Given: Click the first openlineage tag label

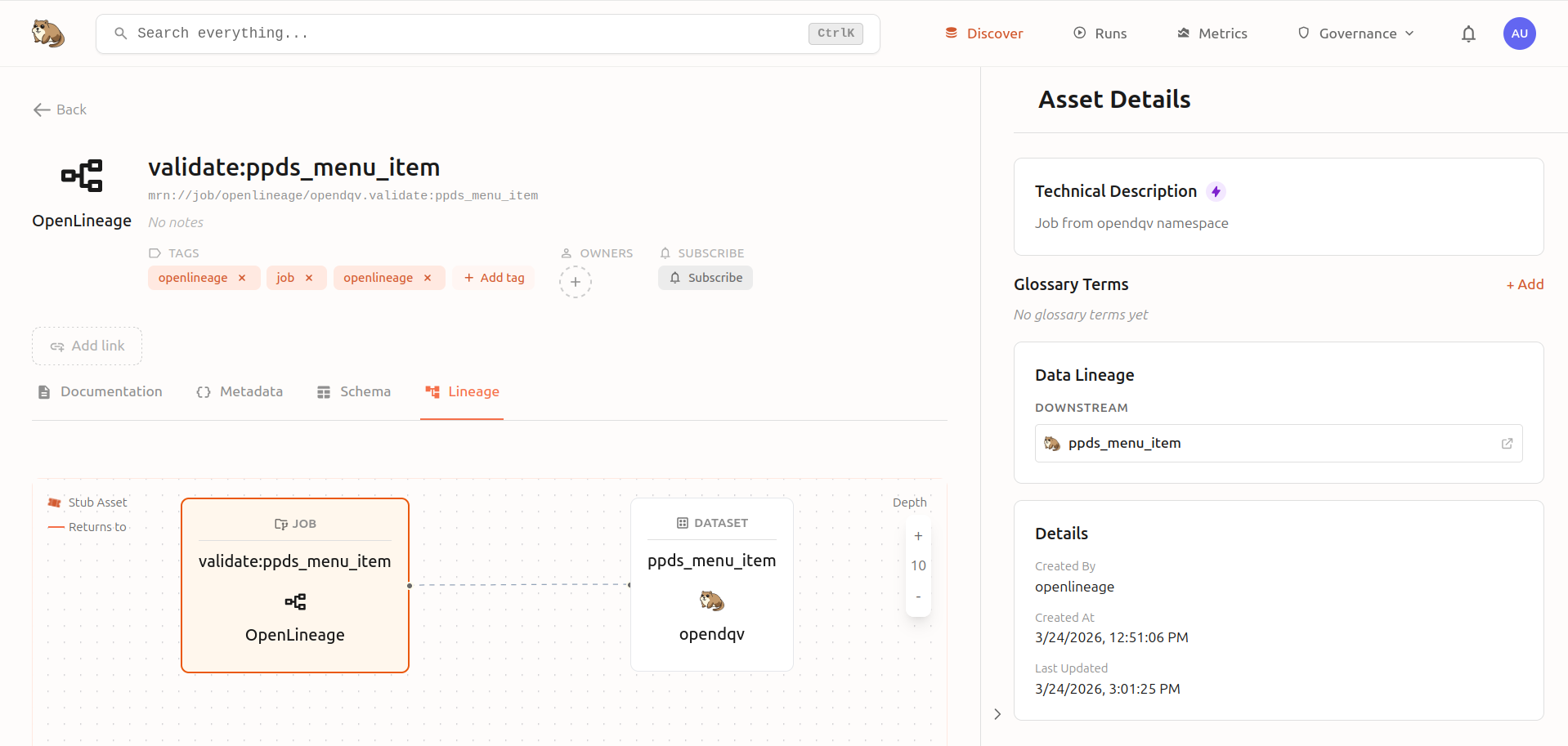Looking at the screenshot, I should coord(193,278).
